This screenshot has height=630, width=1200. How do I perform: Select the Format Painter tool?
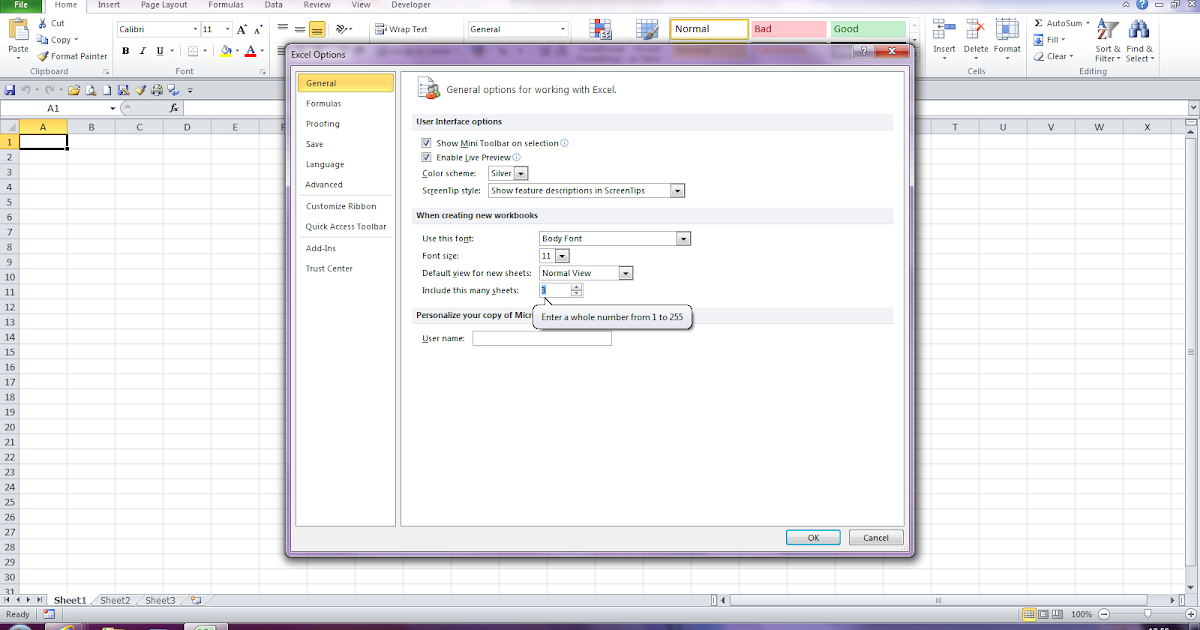[72, 56]
